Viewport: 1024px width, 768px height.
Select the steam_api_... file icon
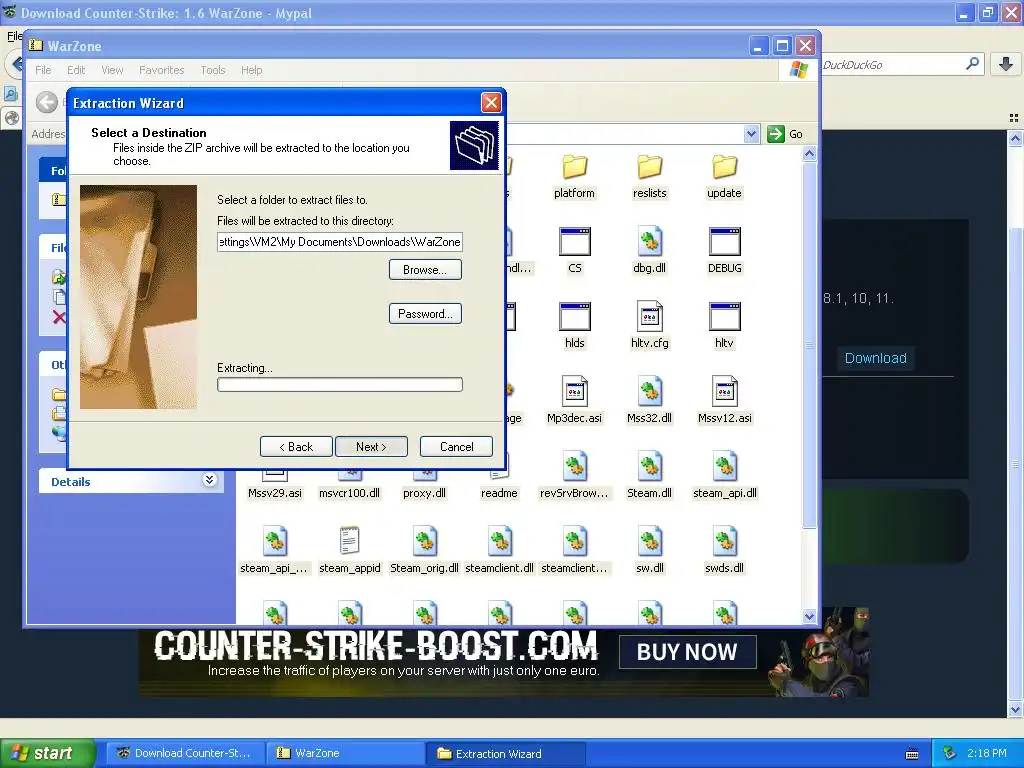coord(274,541)
